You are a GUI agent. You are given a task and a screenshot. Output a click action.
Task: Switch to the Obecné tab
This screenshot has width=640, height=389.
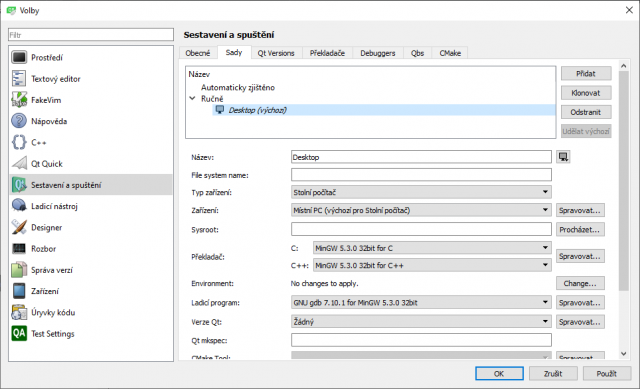click(x=198, y=53)
